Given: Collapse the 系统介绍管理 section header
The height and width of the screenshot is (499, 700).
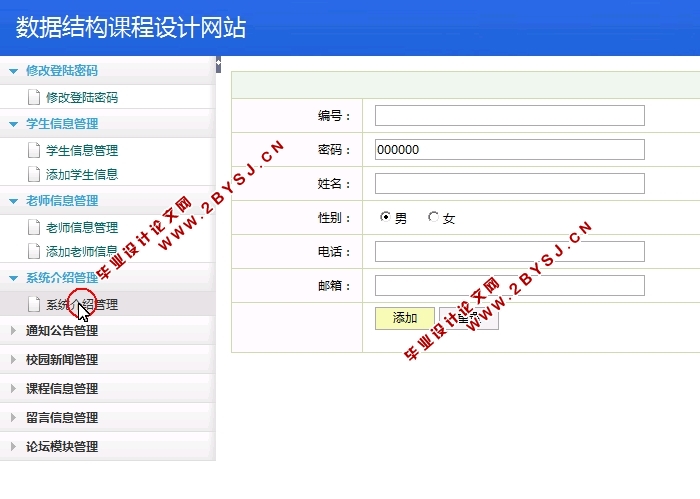Looking at the screenshot, I should pyautogui.click(x=108, y=278).
